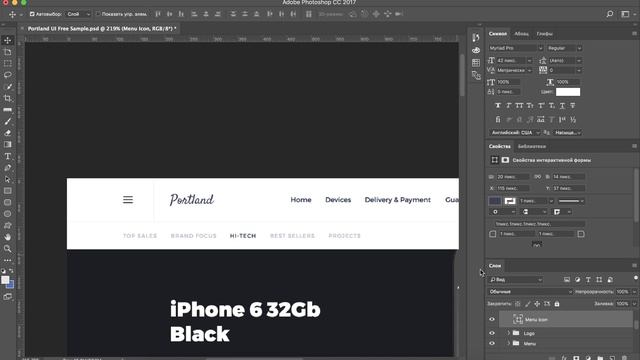Select the Move tool in the toolbar
The image size is (640, 360).
pyautogui.click(x=7, y=40)
